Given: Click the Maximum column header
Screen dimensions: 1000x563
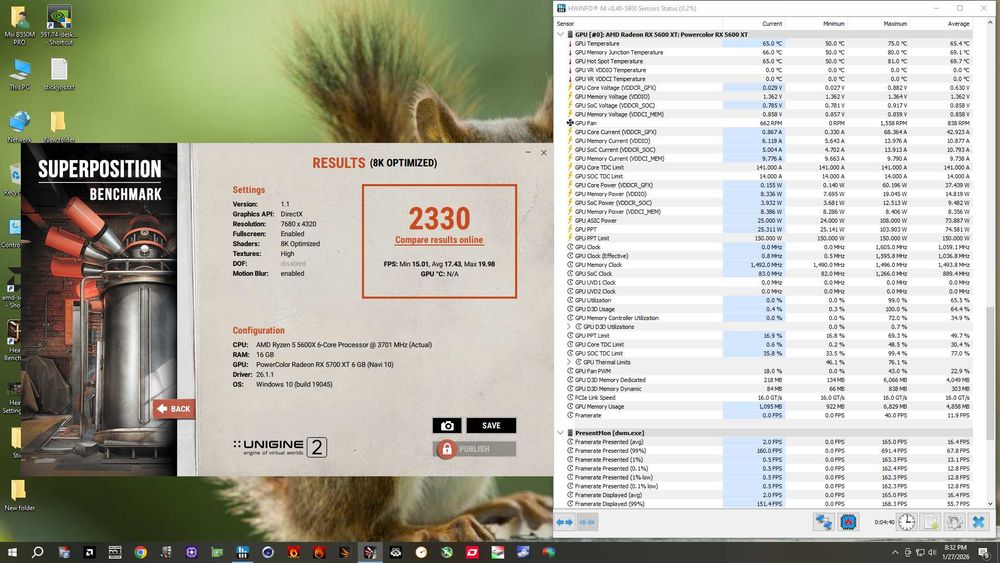Looking at the screenshot, I should (879, 24).
